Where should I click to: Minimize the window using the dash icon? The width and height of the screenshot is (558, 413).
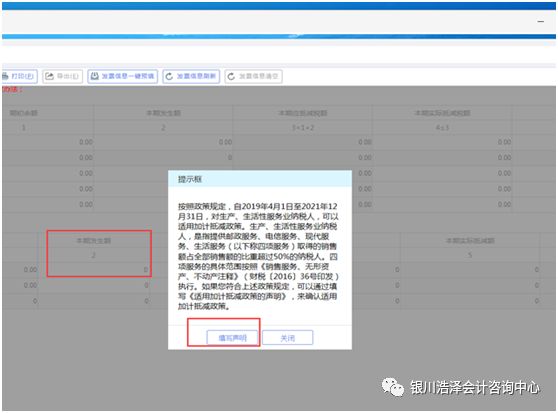click(541, 22)
